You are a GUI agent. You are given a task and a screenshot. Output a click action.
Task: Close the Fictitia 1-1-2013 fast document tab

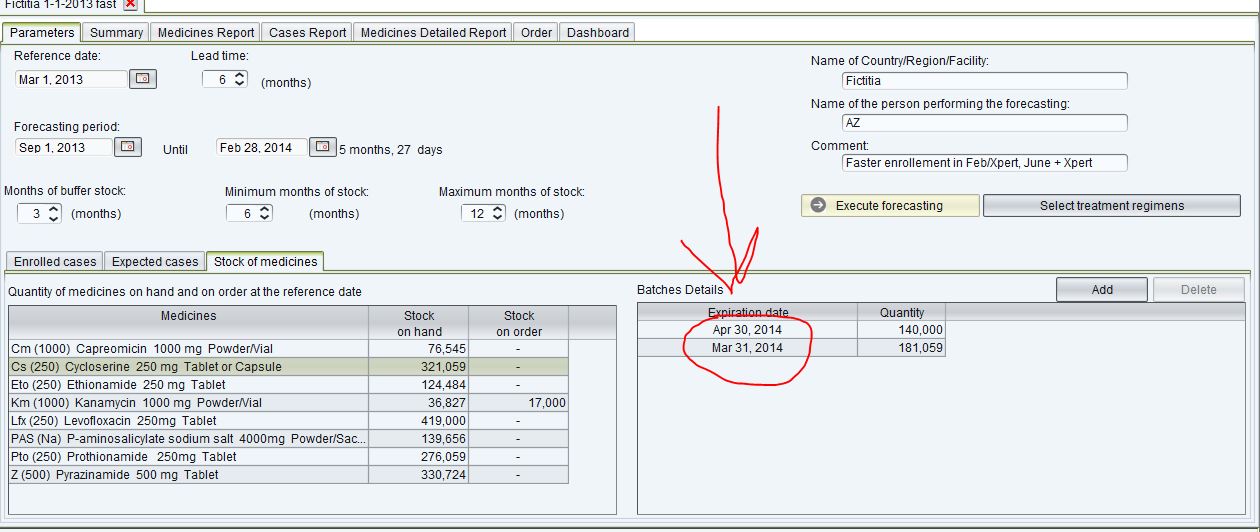pyautogui.click(x=131, y=4)
